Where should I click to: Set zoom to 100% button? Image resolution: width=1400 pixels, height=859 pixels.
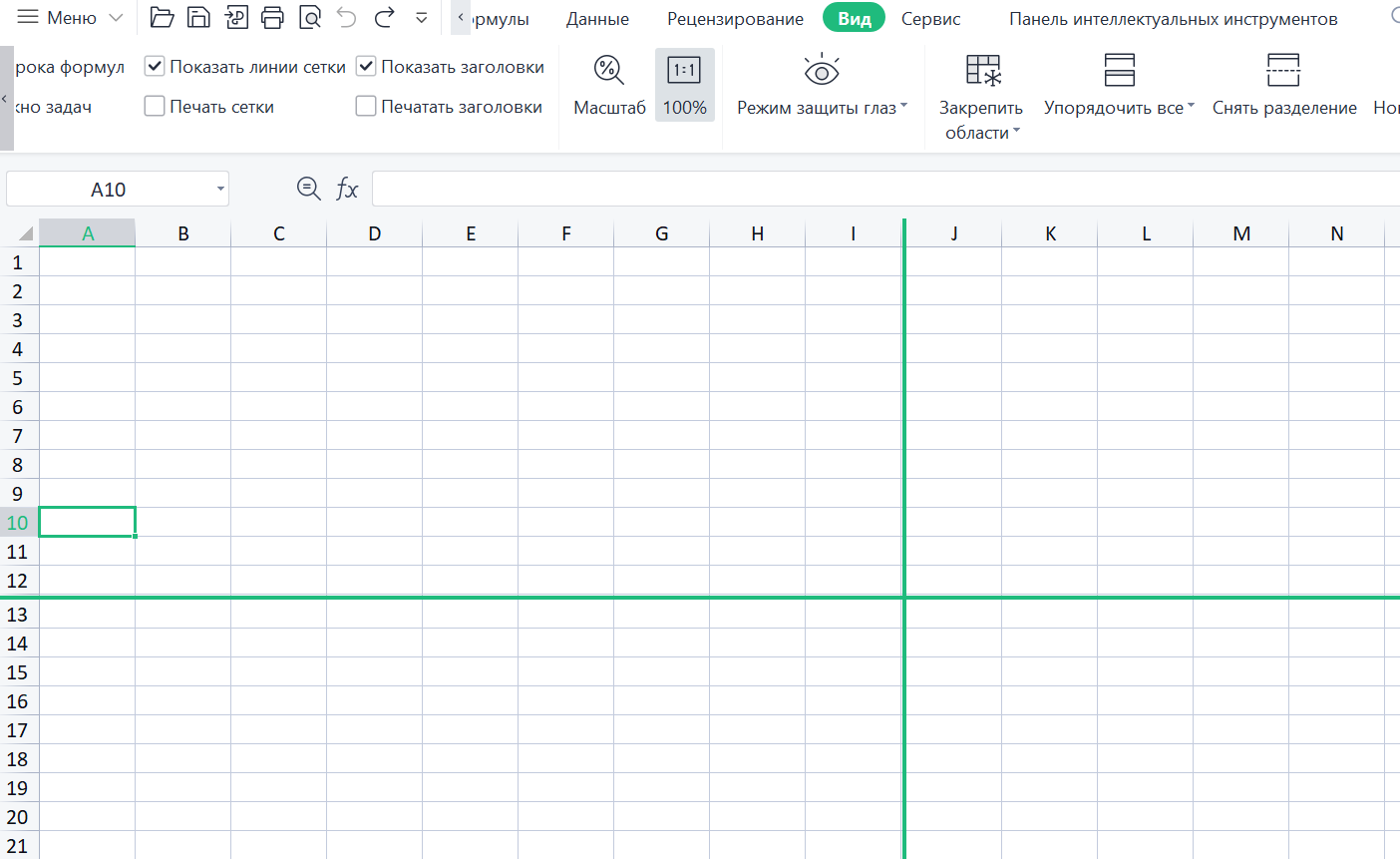[684, 85]
